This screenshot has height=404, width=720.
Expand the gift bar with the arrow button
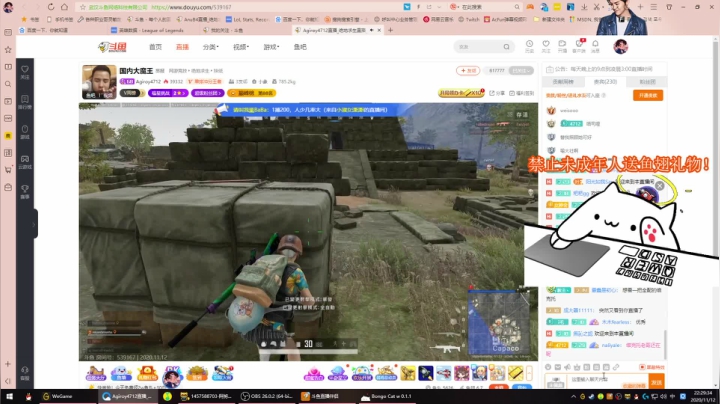click(529, 373)
